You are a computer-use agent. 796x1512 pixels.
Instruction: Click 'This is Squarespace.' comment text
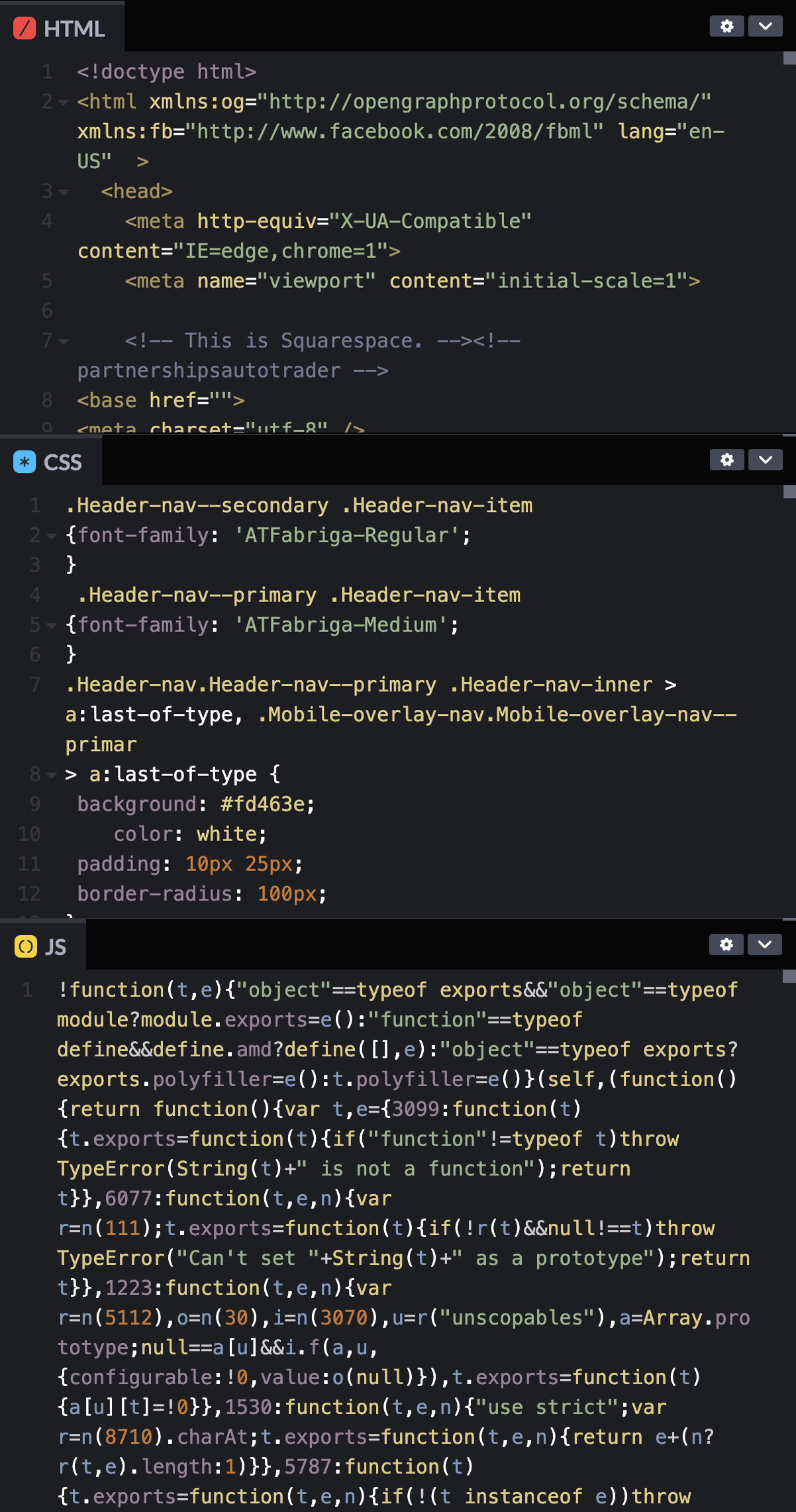click(x=303, y=340)
